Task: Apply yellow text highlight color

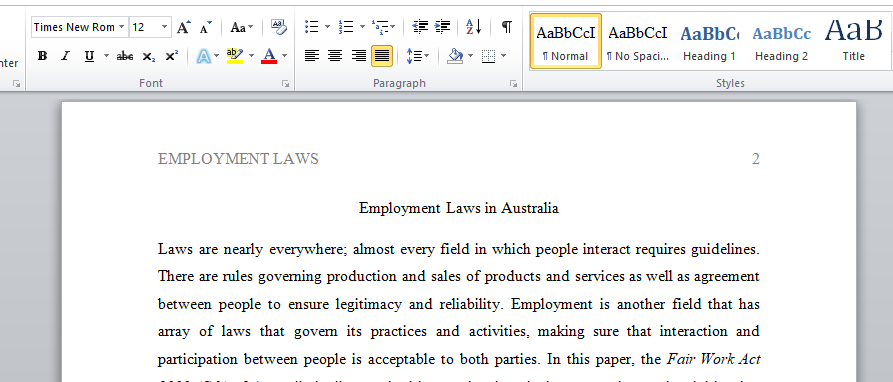Action: click(234, 56)
